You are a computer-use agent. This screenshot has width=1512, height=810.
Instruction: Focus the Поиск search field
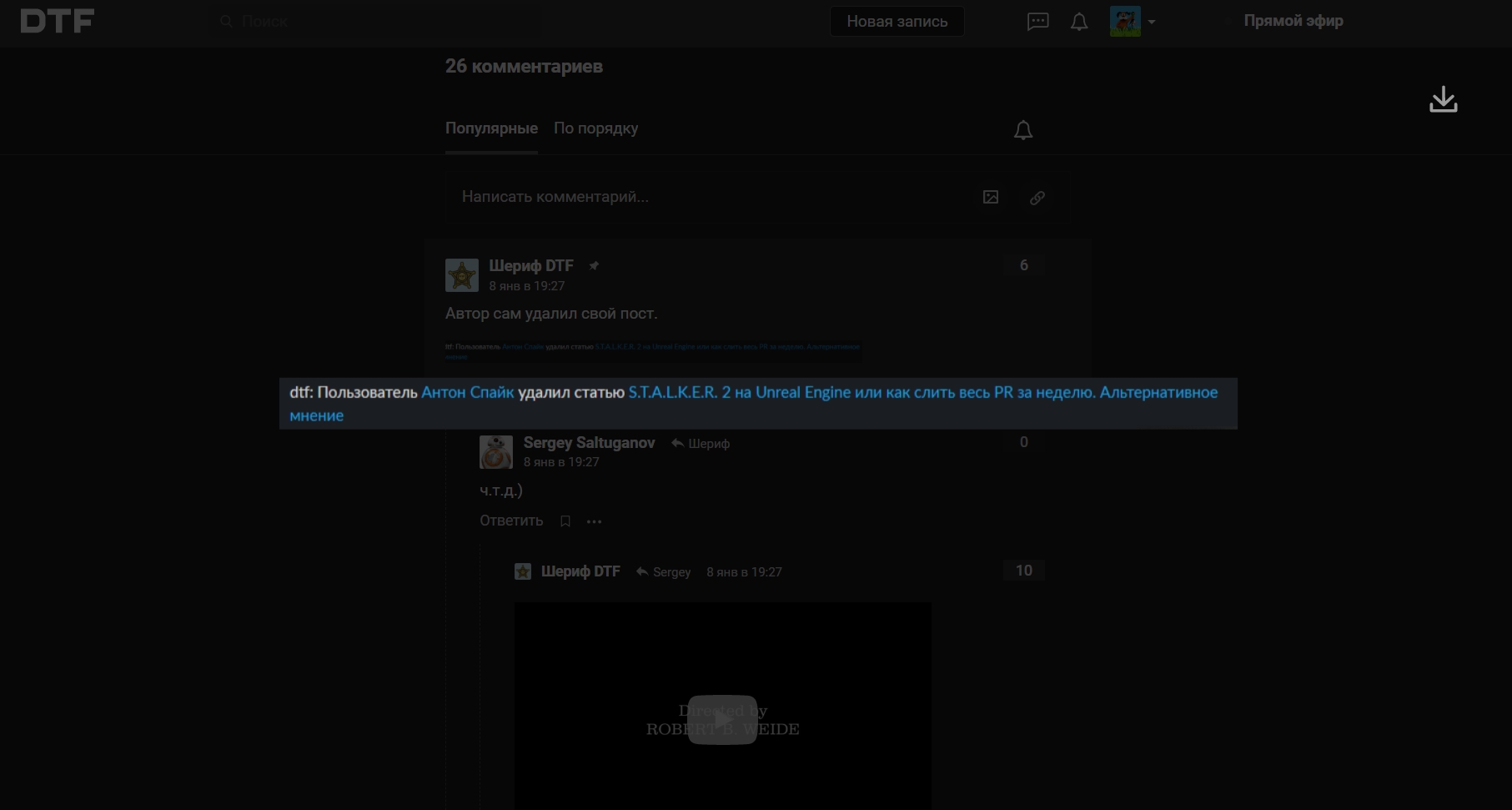point(375,22)
